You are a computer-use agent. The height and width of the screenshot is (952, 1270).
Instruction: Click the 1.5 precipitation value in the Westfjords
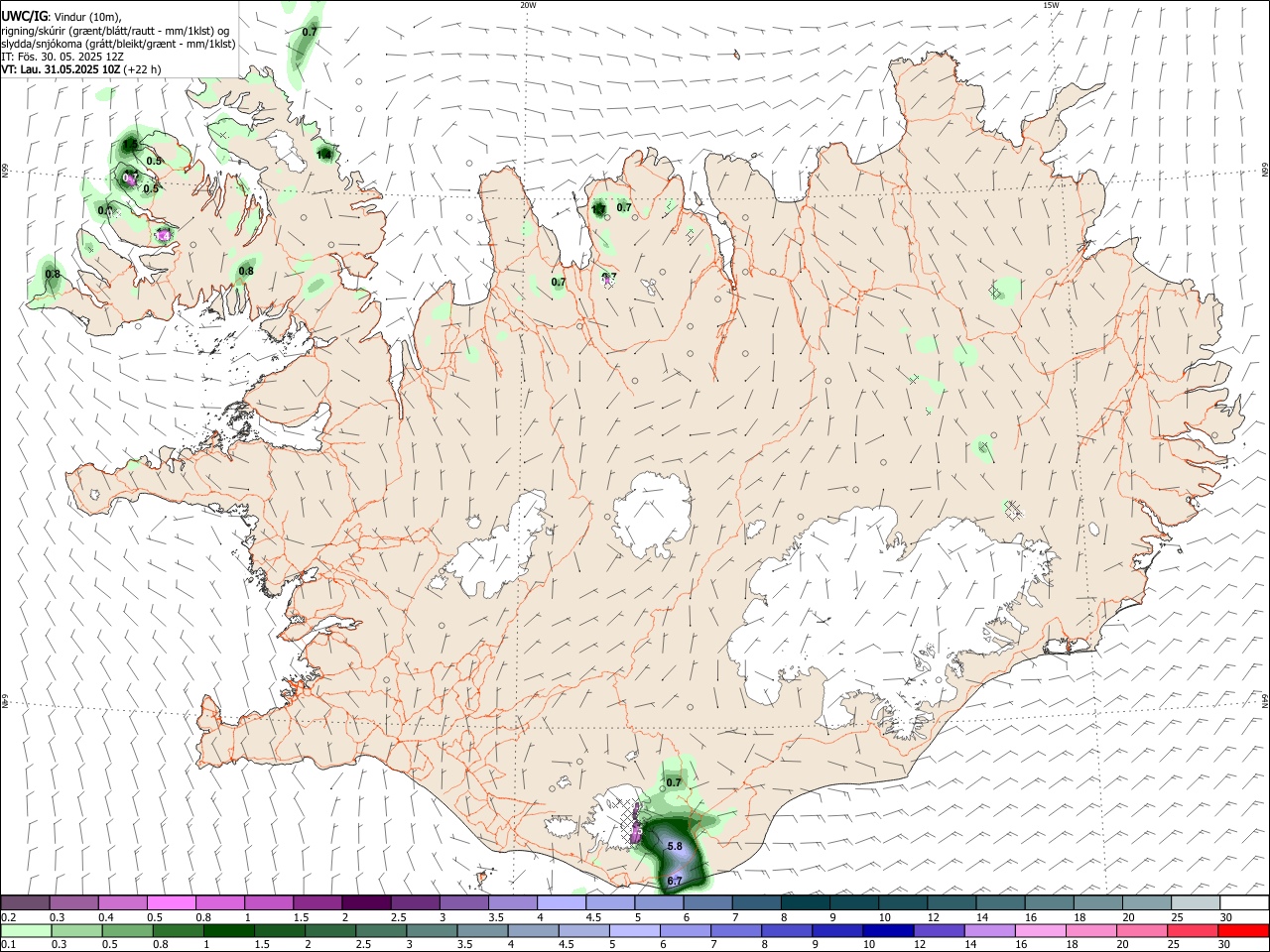pyautogui.click(x=130, y=146)
